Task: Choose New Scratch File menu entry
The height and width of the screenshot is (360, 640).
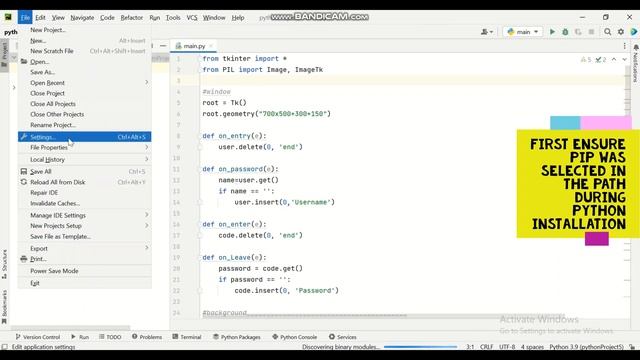Action: point(84,51)
